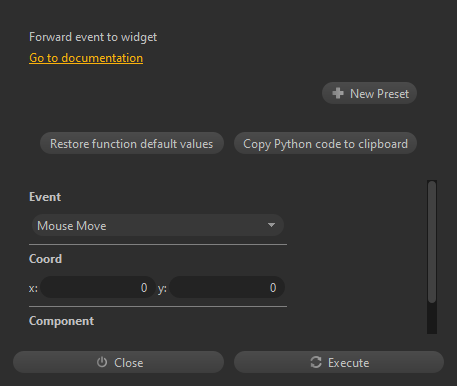This screenshot has height=386, width=457.
Task: Click the arrow of the Event combo box
Action: [x=271, y=225]
